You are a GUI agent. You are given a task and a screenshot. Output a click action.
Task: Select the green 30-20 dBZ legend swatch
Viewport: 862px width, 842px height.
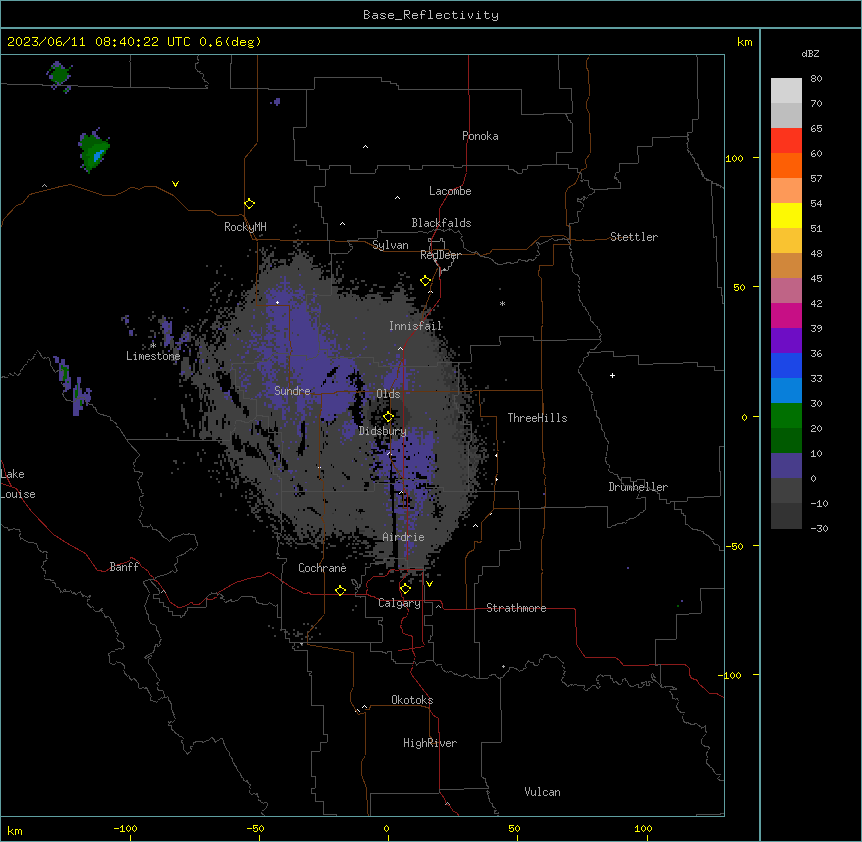coord(786,416)
